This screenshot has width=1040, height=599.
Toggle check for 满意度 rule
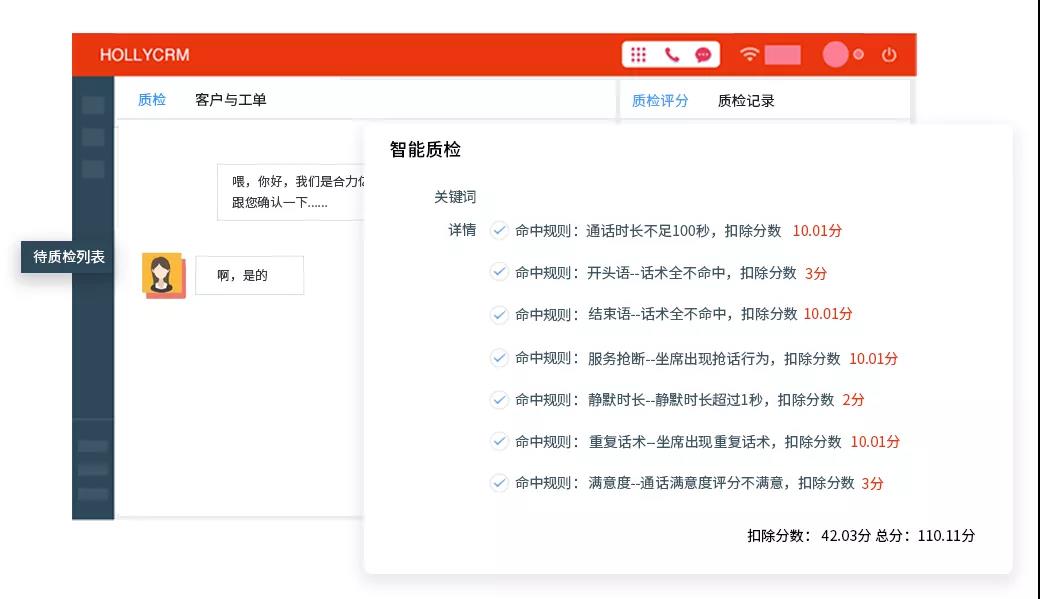tap(499, 483)
